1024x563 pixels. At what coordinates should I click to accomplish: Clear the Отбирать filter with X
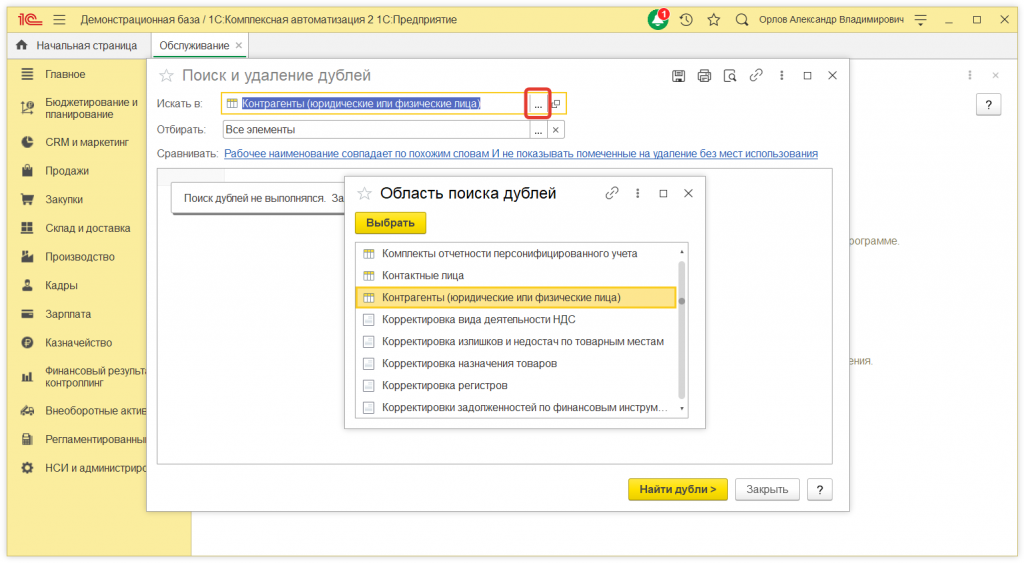(556, 129)
